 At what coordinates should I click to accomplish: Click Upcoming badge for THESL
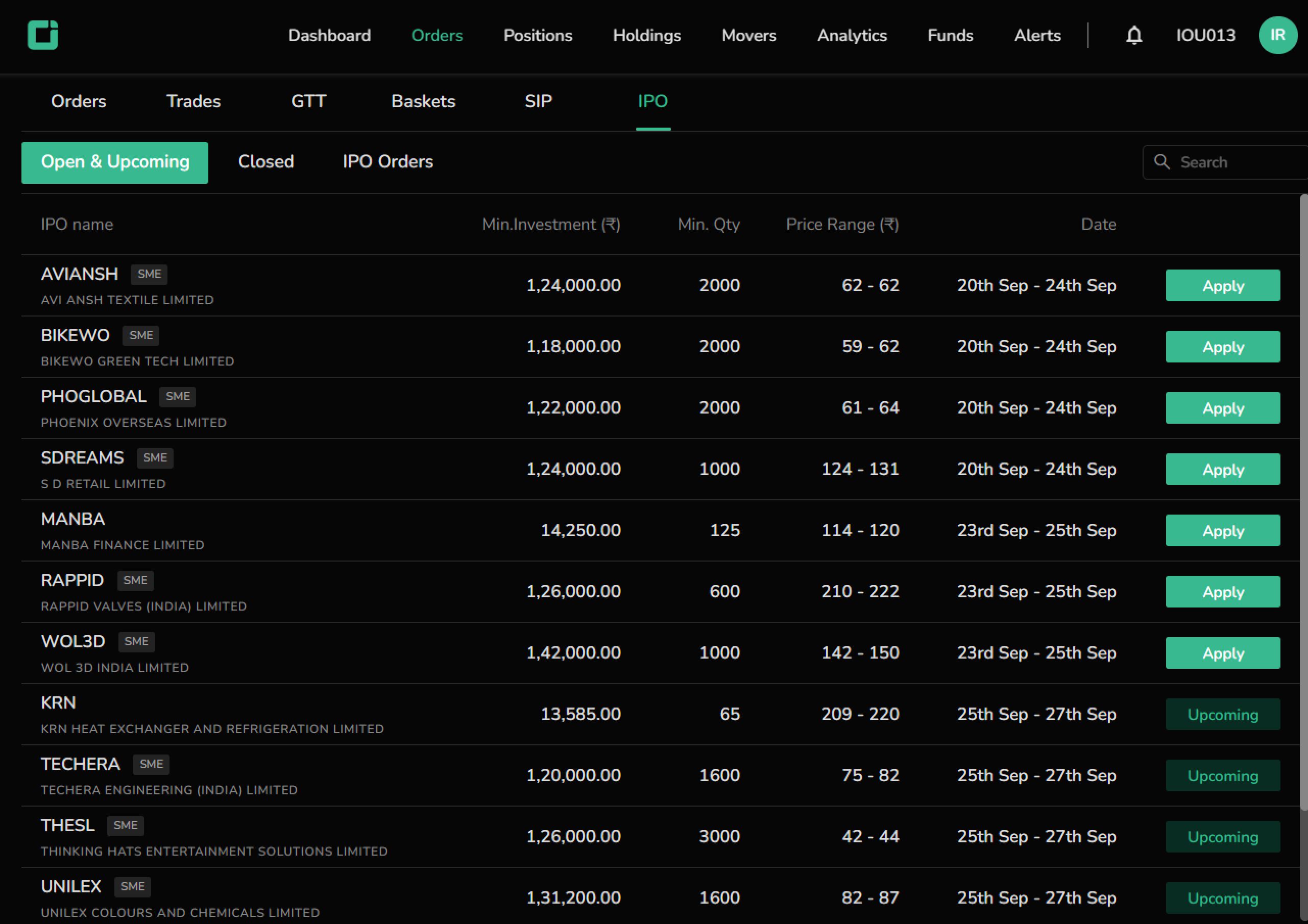[x=1223, y=837]
